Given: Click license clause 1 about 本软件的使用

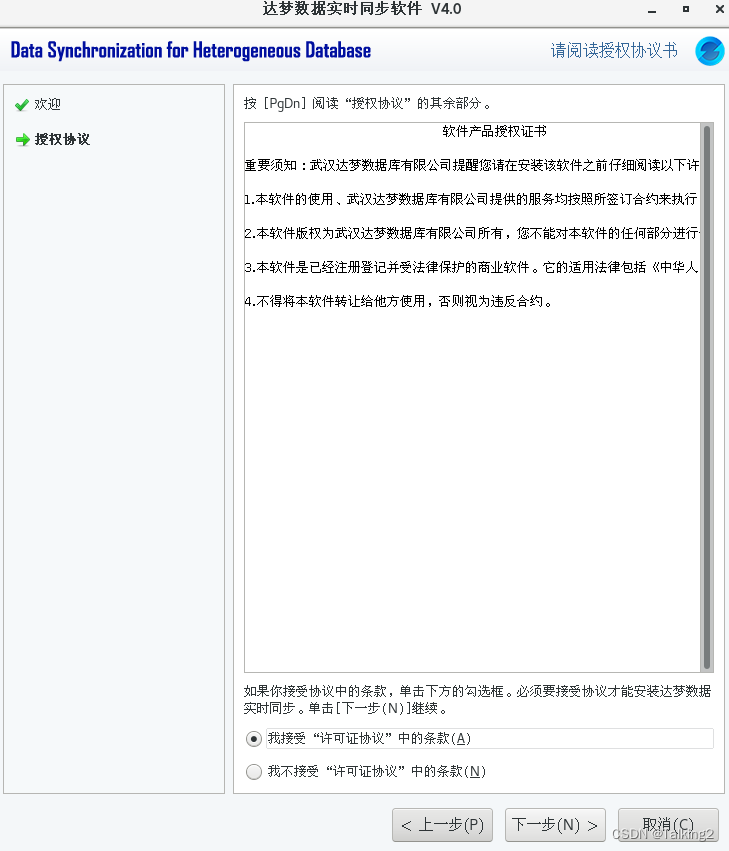Looking at the screenshot, I should coord(471,199).
